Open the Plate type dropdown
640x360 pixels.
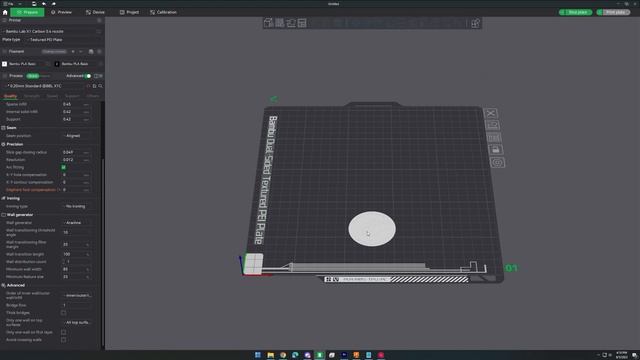(64, 40)
